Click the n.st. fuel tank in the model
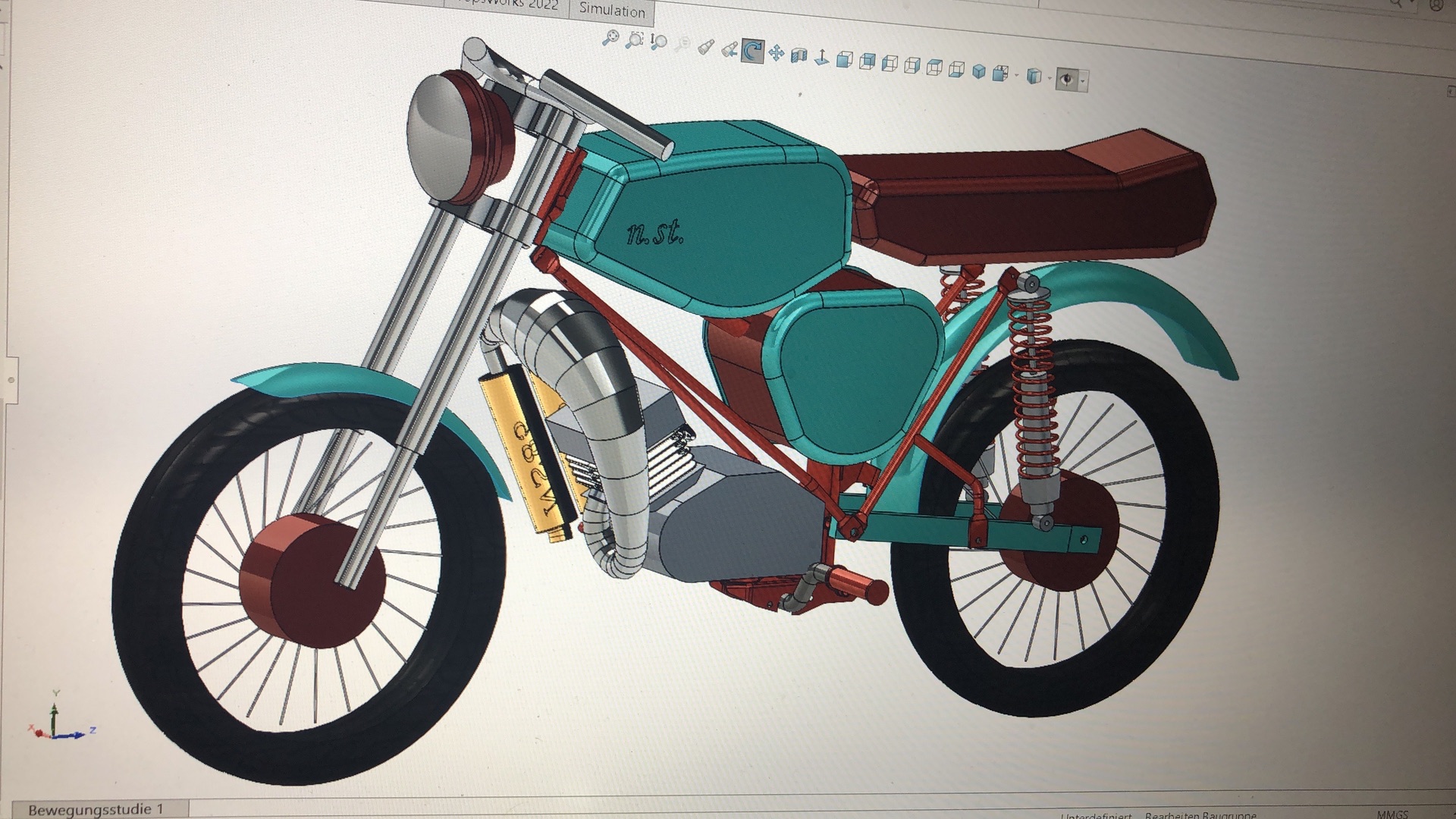This screenshot has width=1456, height=819. pyautogui.click(x=713, y=227)
